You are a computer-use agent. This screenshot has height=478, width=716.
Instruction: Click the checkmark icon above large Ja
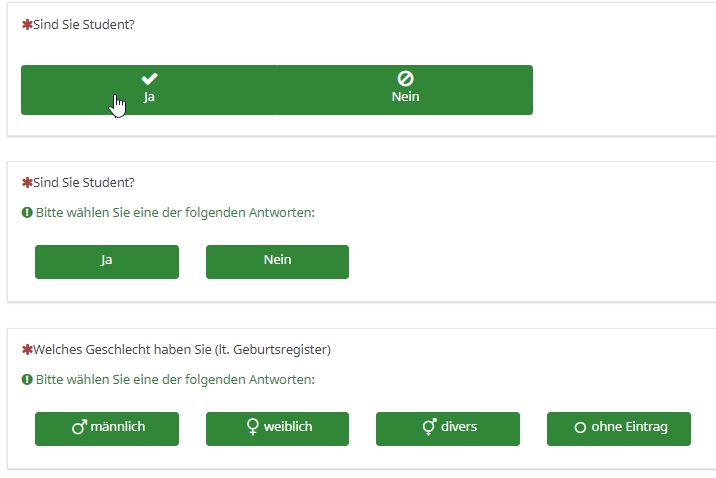tap(149, 78)
